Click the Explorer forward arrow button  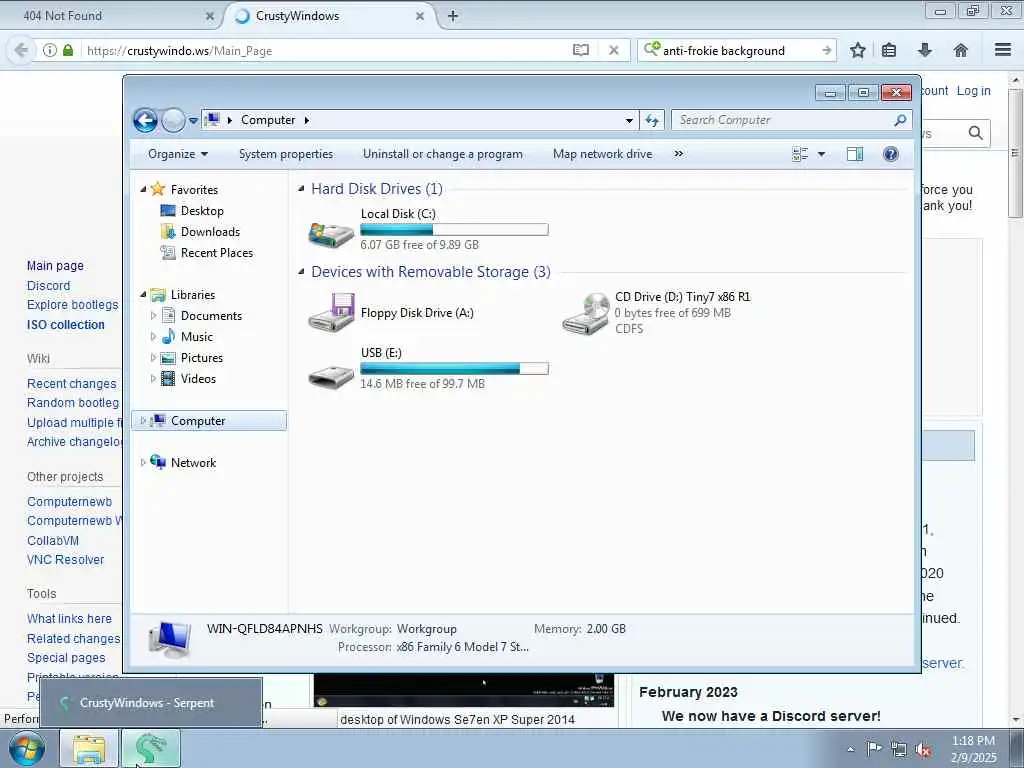point(173,120)
